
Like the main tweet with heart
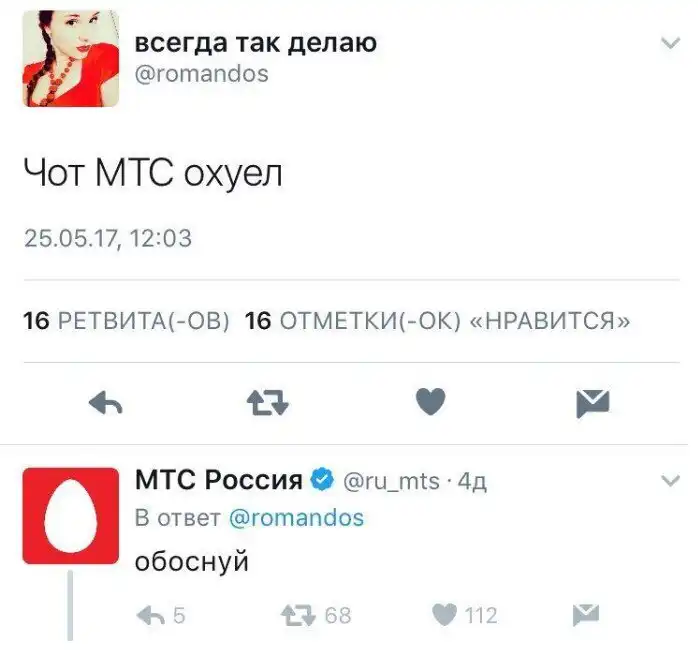pyautogui.click(x=430, y=402)
